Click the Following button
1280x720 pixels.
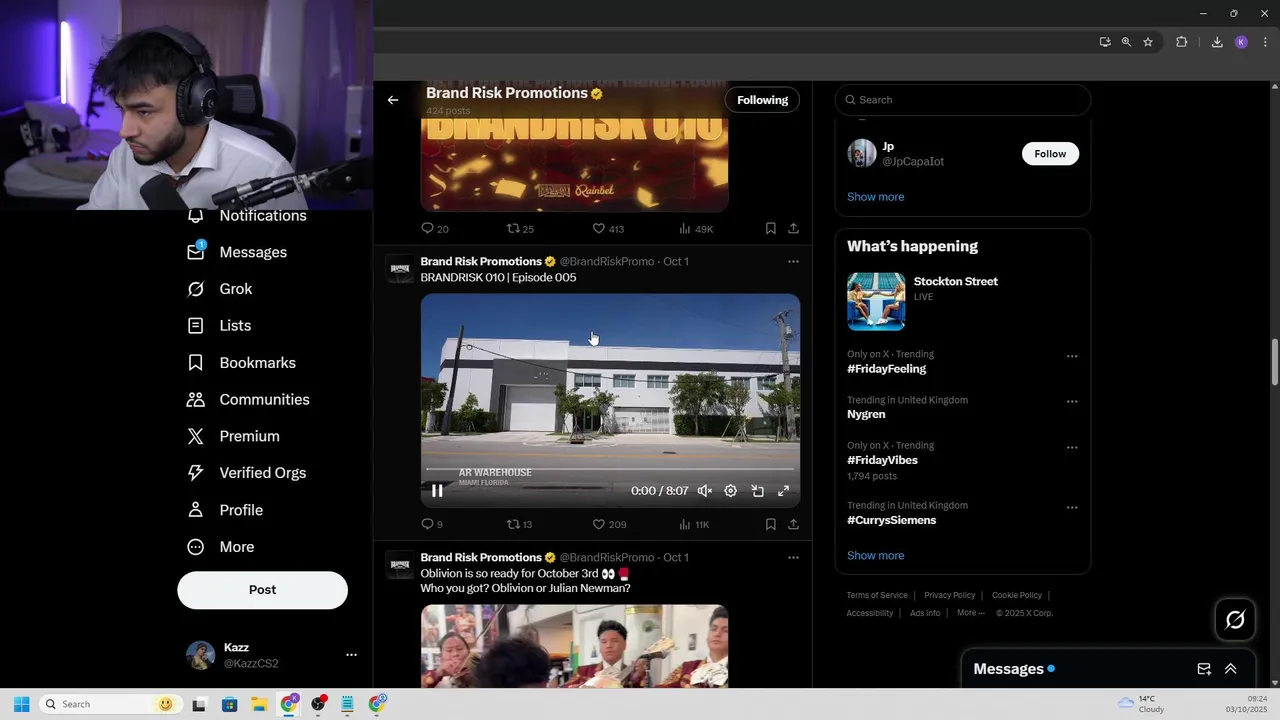(762, 100)
